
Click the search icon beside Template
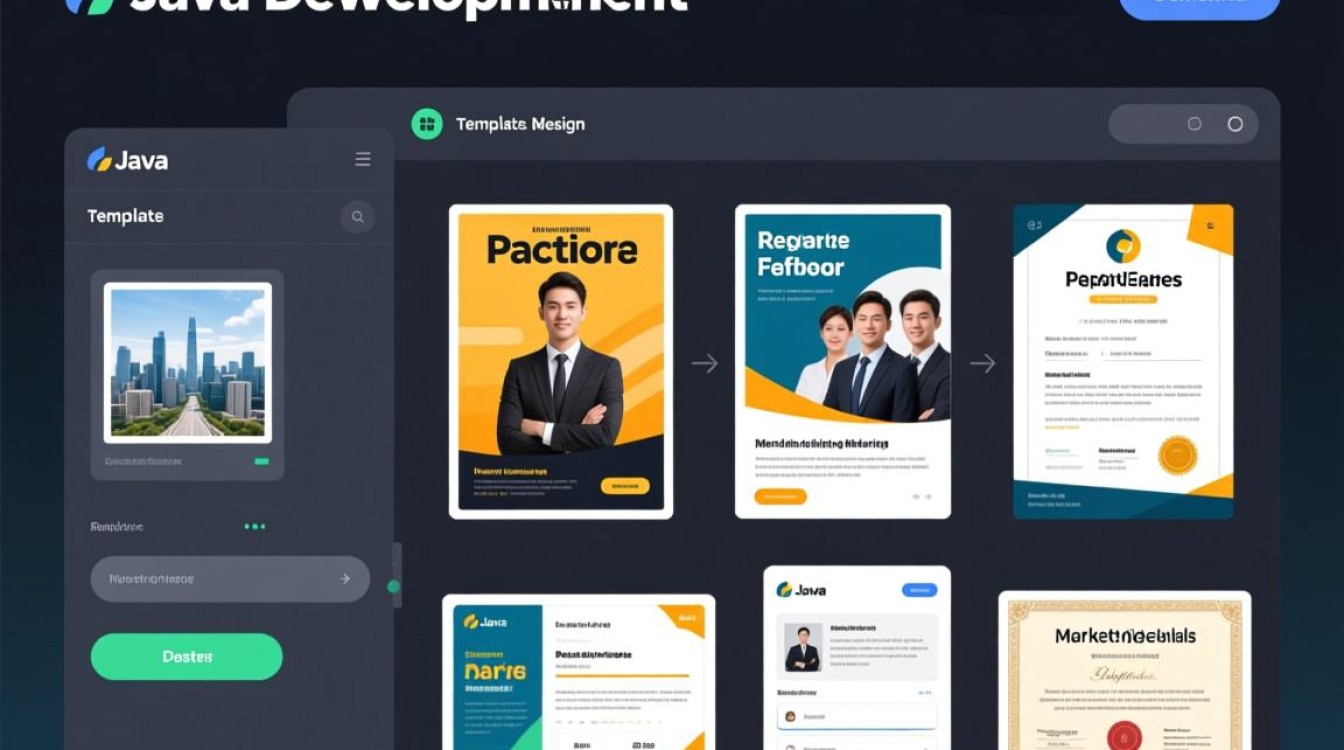(357, 217)
